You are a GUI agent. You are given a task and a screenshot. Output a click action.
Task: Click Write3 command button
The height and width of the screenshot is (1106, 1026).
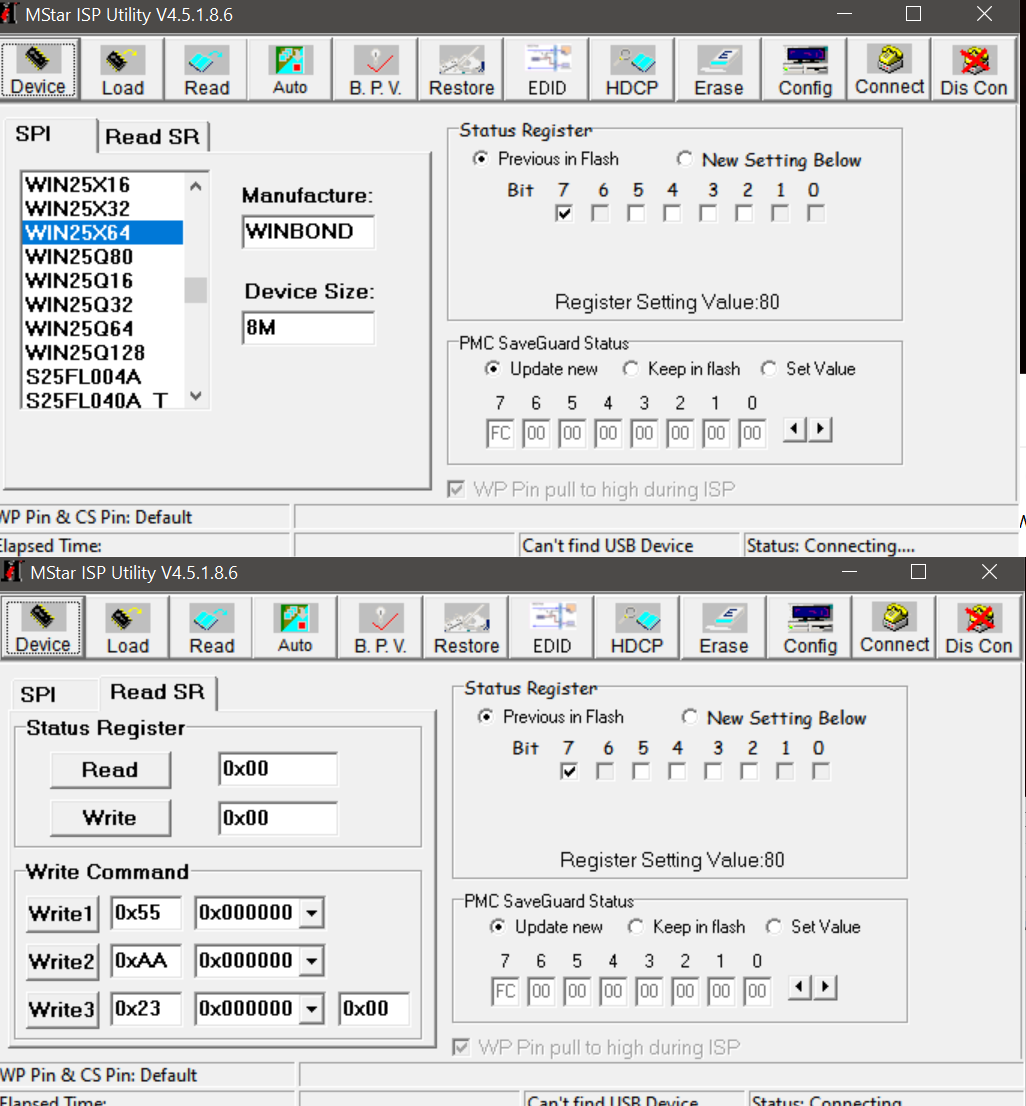(x=62, y=1009)
